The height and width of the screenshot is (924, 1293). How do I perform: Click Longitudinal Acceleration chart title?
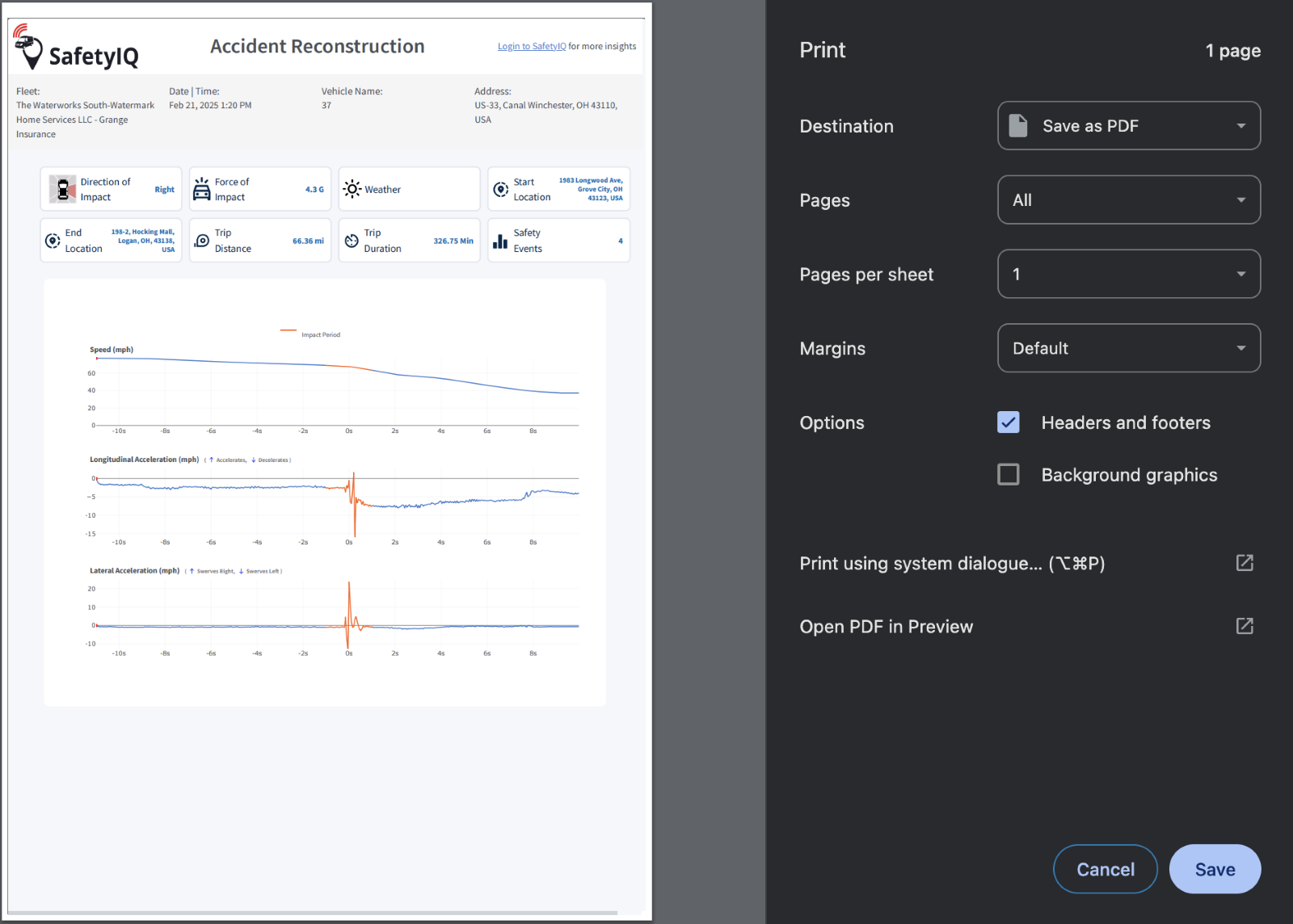click(x=144, y=460)
